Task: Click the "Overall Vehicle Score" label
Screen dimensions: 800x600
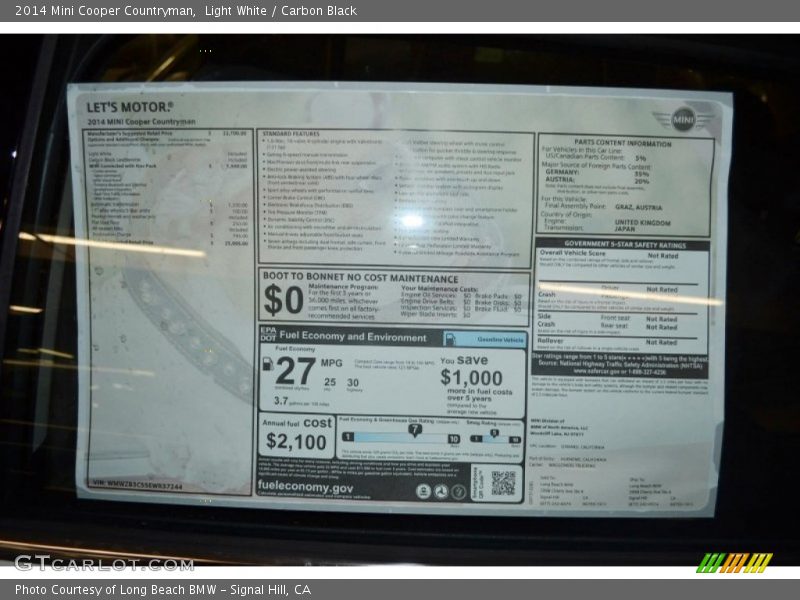Action: pyautogui.click(x=572, y=254)
